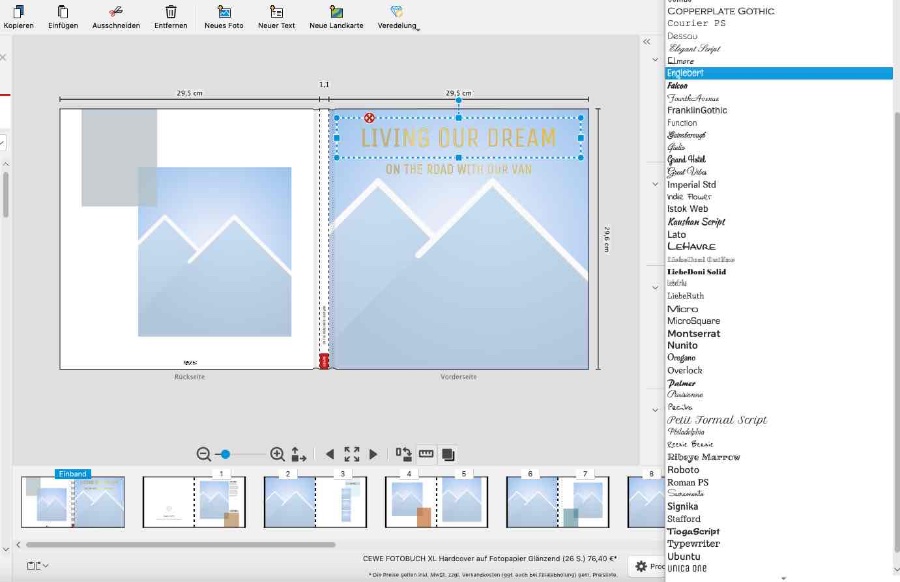Click the Kopieren copy icon
The image size is (900, 582).
18,11
